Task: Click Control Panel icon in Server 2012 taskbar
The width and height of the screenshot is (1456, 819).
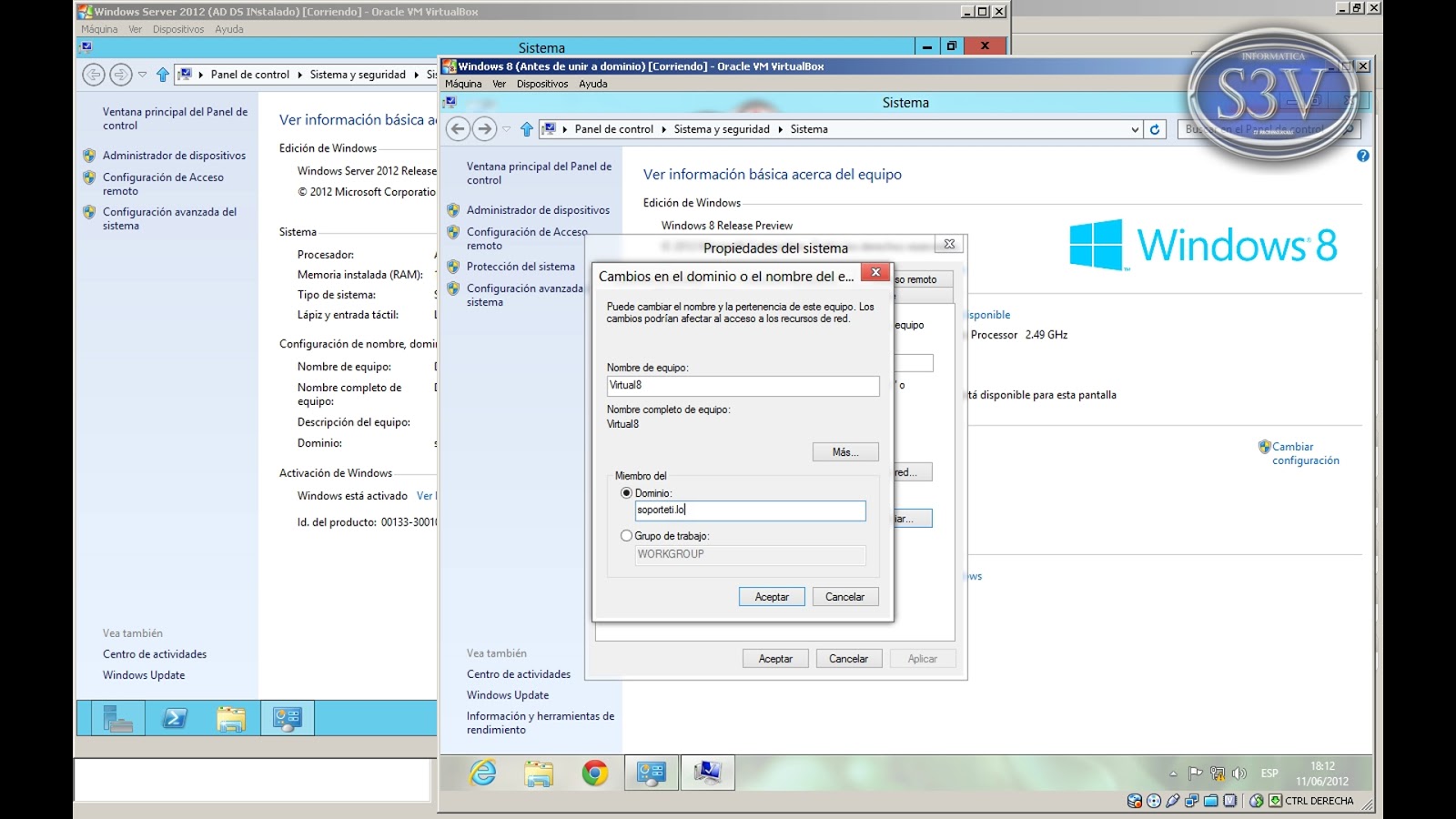Action: point(288,719)
